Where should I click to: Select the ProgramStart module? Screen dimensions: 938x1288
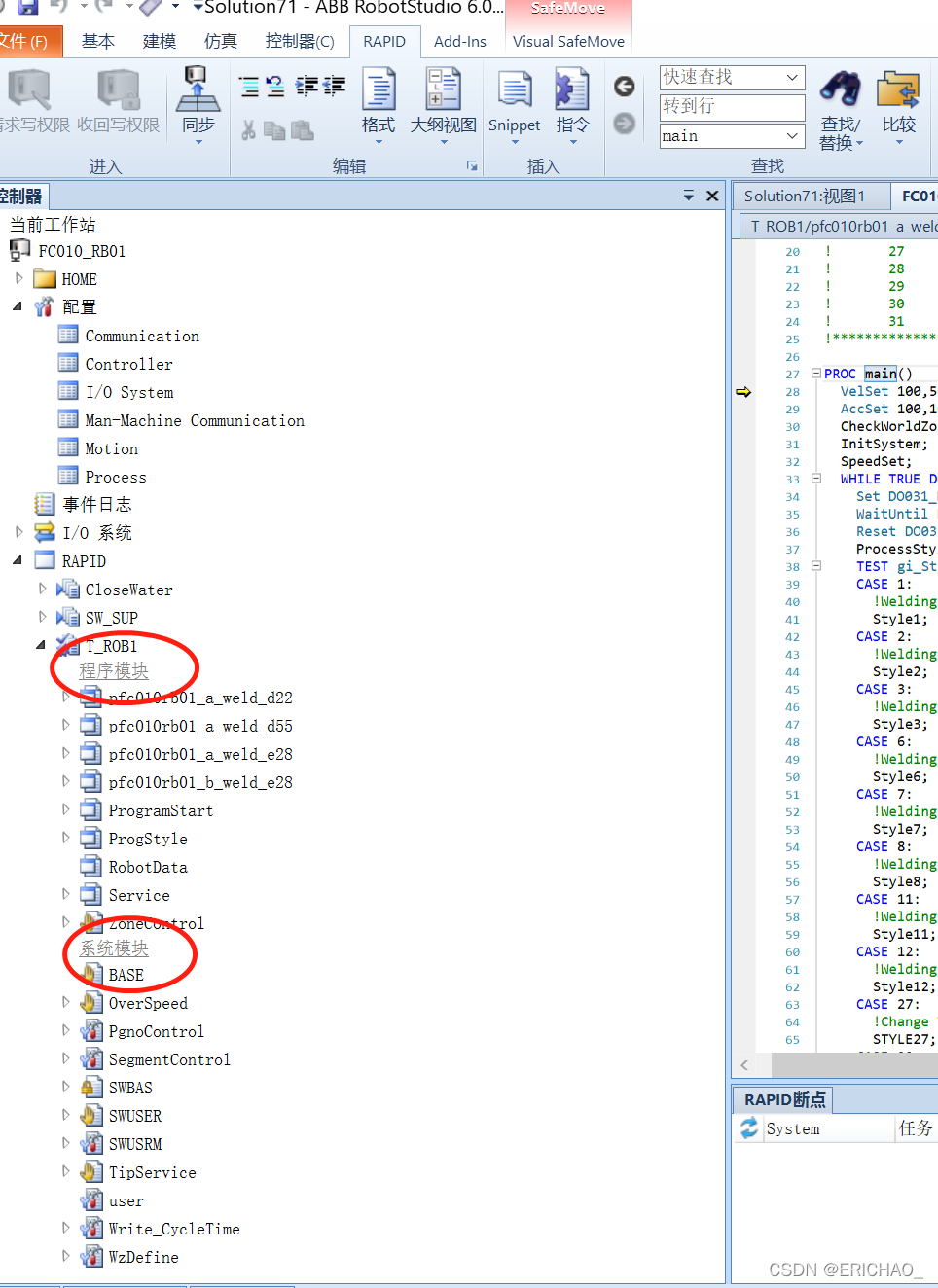click(x=161, y=810)
